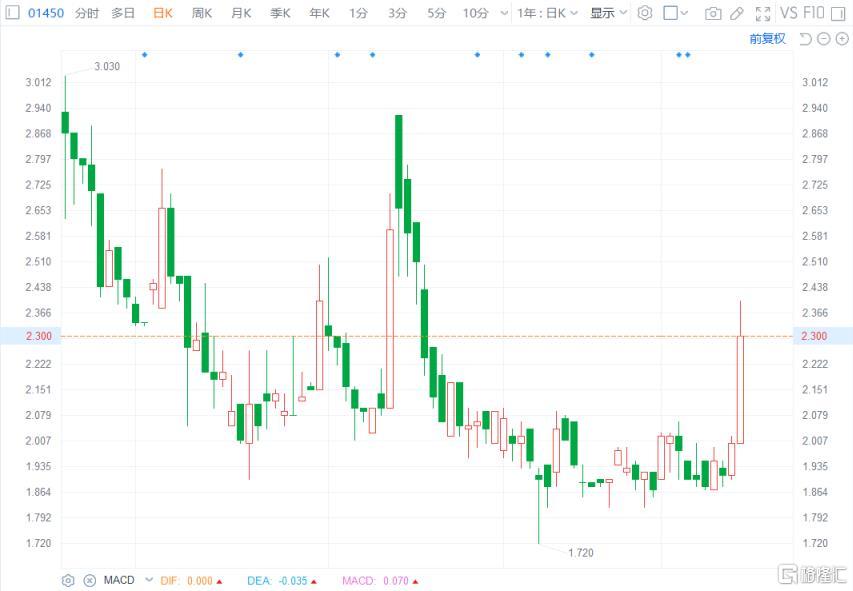Expand MACD indicator selection dropdown
This screenshot has height=591, width=853.
tap(149, 580)
